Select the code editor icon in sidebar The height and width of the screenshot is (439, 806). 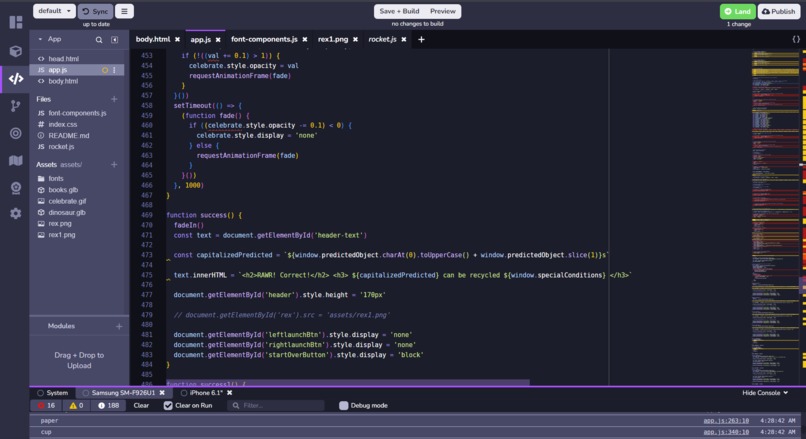[x=15, y=79]
